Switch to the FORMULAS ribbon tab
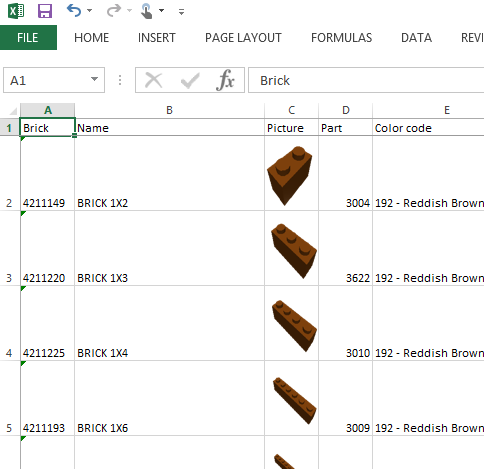This screenshot has height=469, width=484. click(x=342, y=38)
